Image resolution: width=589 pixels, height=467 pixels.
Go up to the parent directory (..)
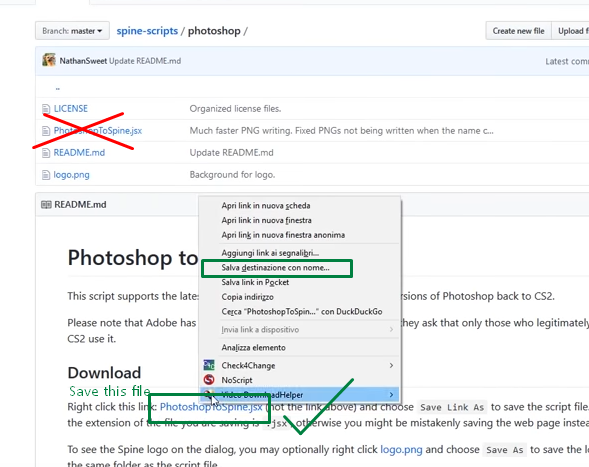[x=57, y=89]
